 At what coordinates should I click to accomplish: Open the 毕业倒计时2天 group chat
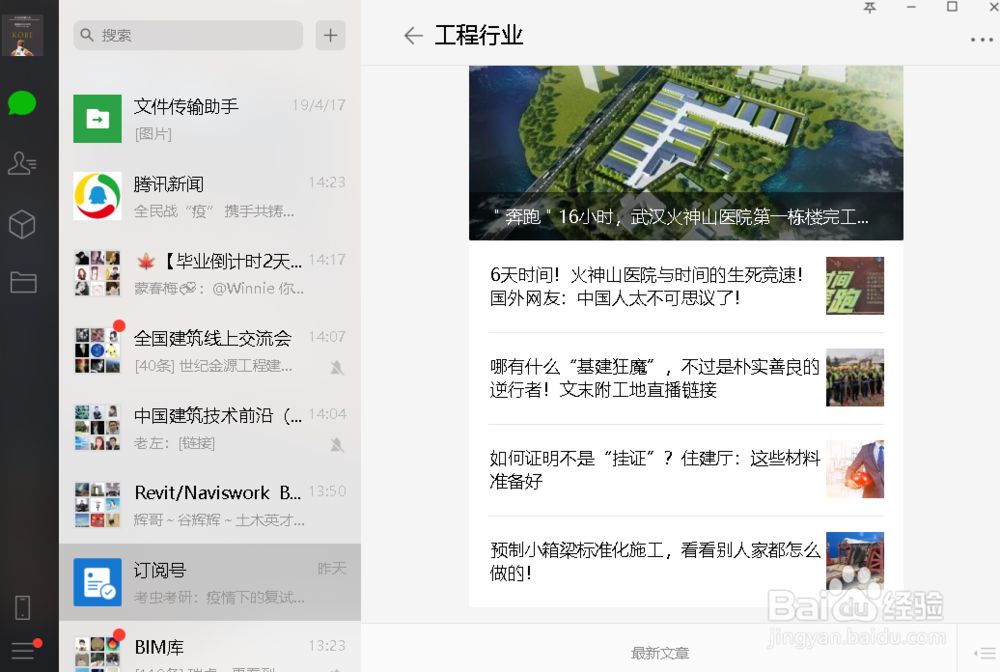(210, 273)
